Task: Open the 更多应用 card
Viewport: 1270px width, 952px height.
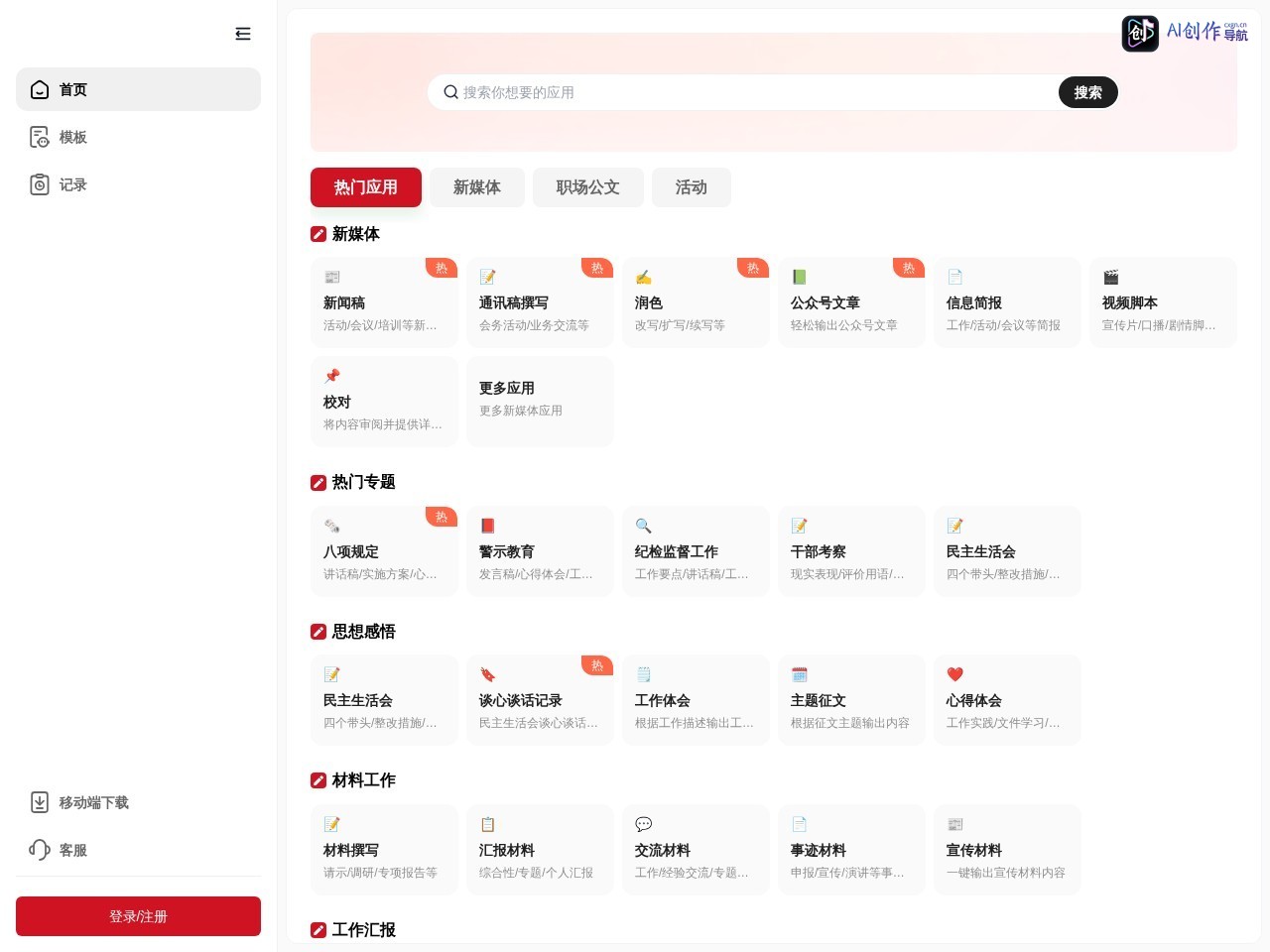Action: 540,402
